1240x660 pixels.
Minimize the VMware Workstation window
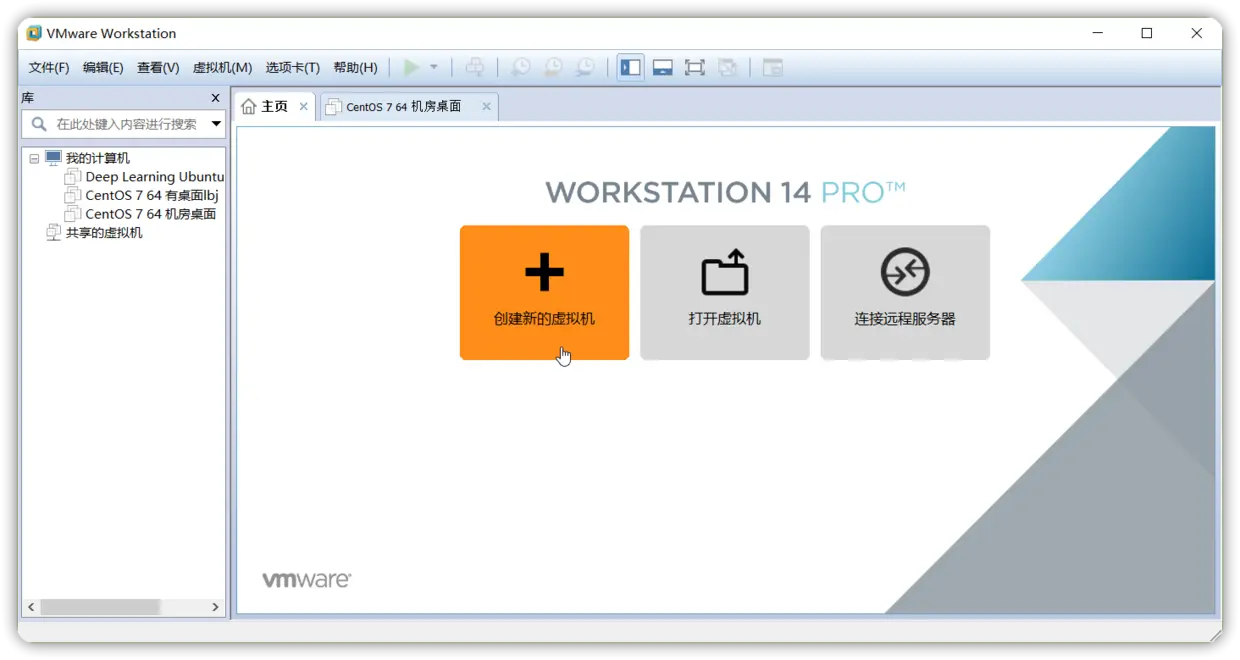coord(1098,33)
